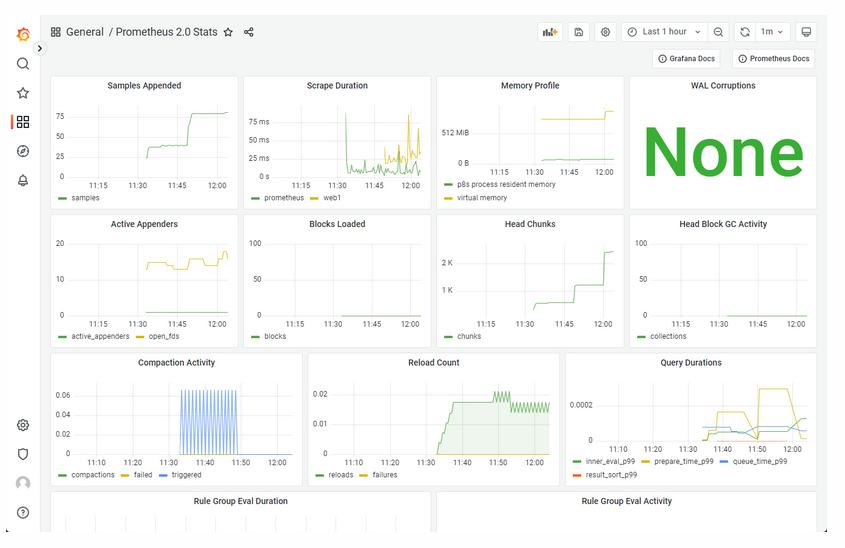
Task: Zoom out the time range
Action: [718, 32]
